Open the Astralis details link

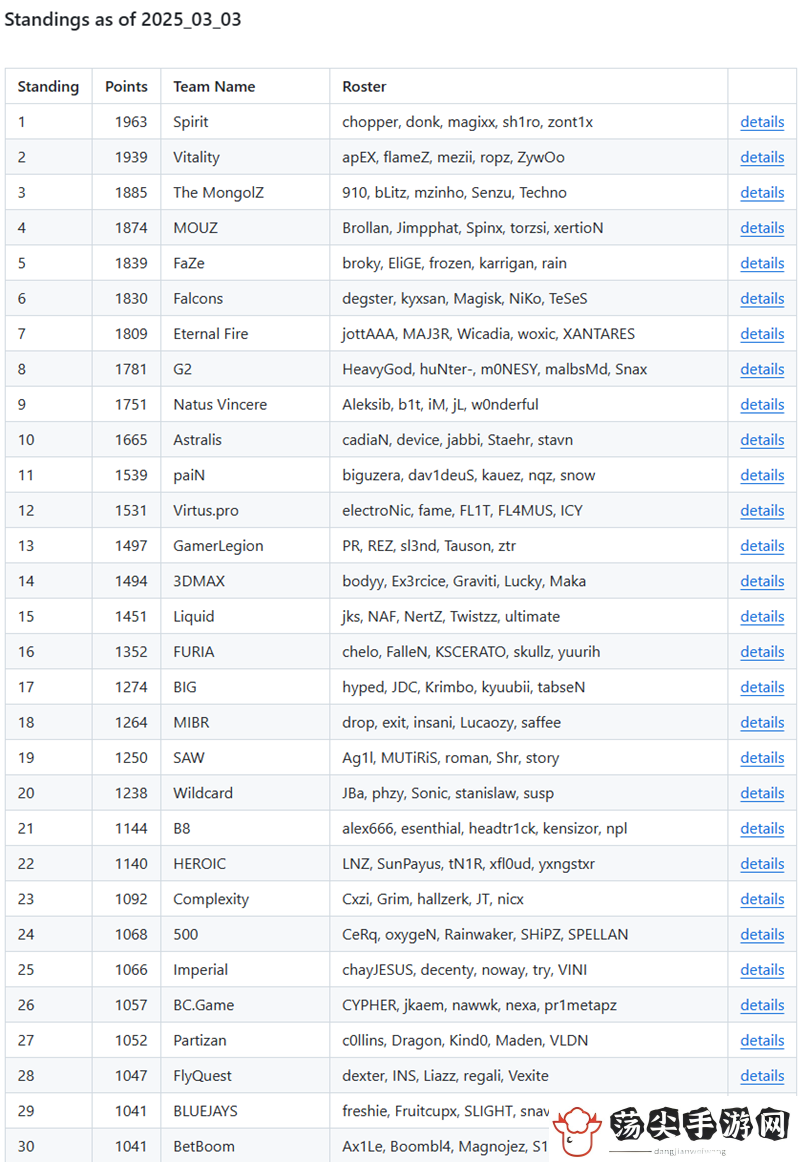pyautogui.click(x=762, y=440)
